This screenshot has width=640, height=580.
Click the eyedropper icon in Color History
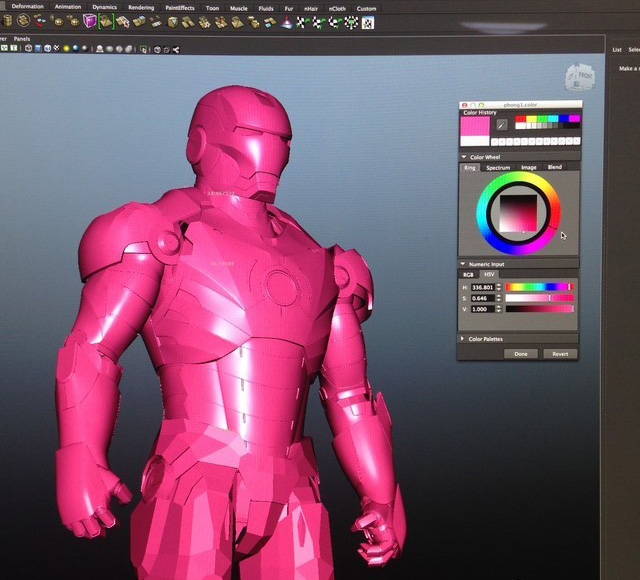coord(502,125)
